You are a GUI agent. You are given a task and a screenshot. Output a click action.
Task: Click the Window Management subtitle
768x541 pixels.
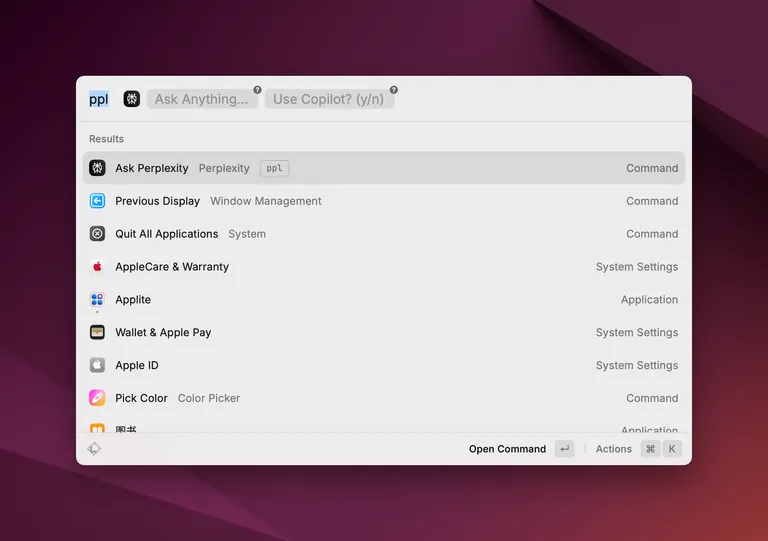(x=265, y=201)
